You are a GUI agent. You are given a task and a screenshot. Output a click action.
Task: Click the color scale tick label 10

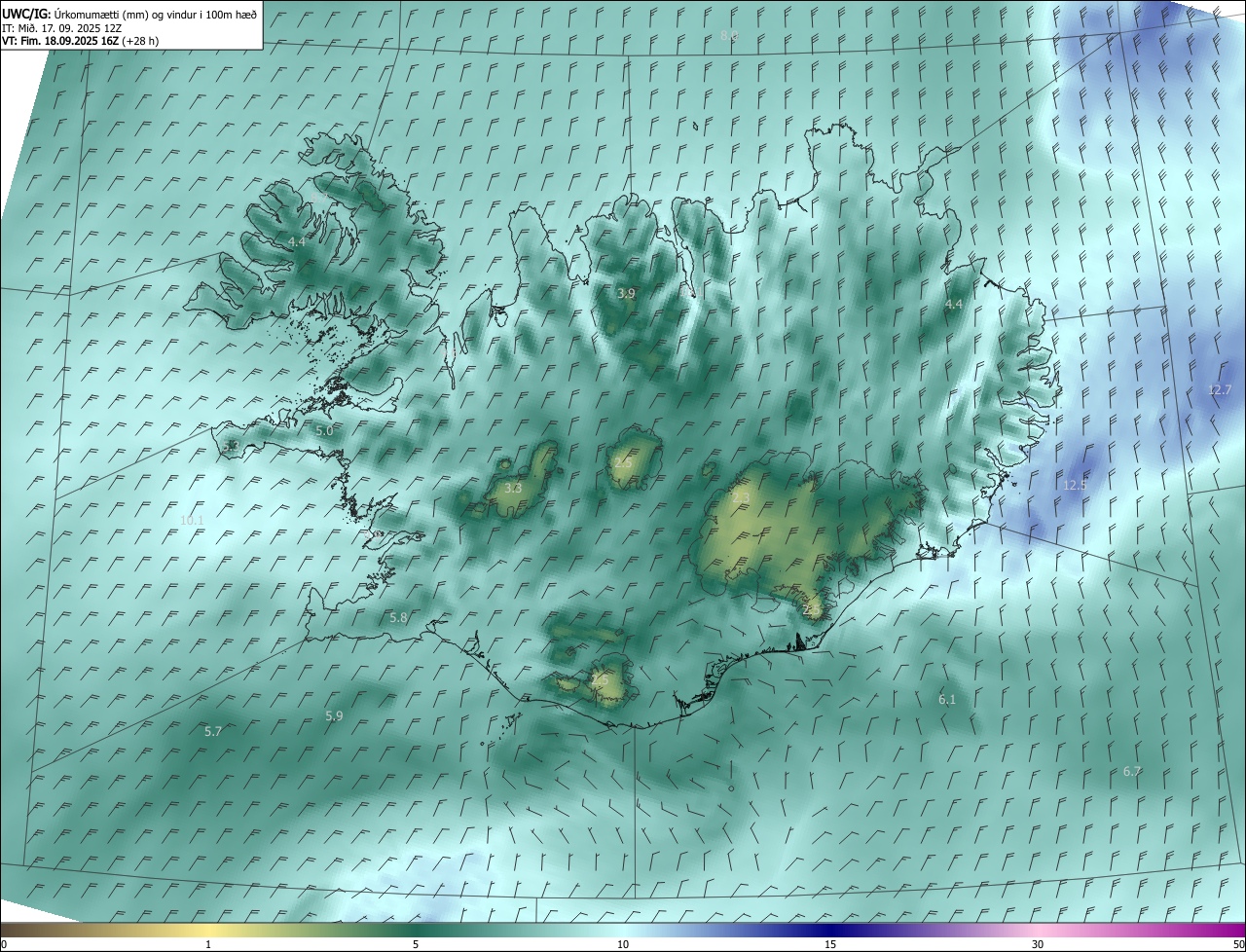(x=623, y=944)
